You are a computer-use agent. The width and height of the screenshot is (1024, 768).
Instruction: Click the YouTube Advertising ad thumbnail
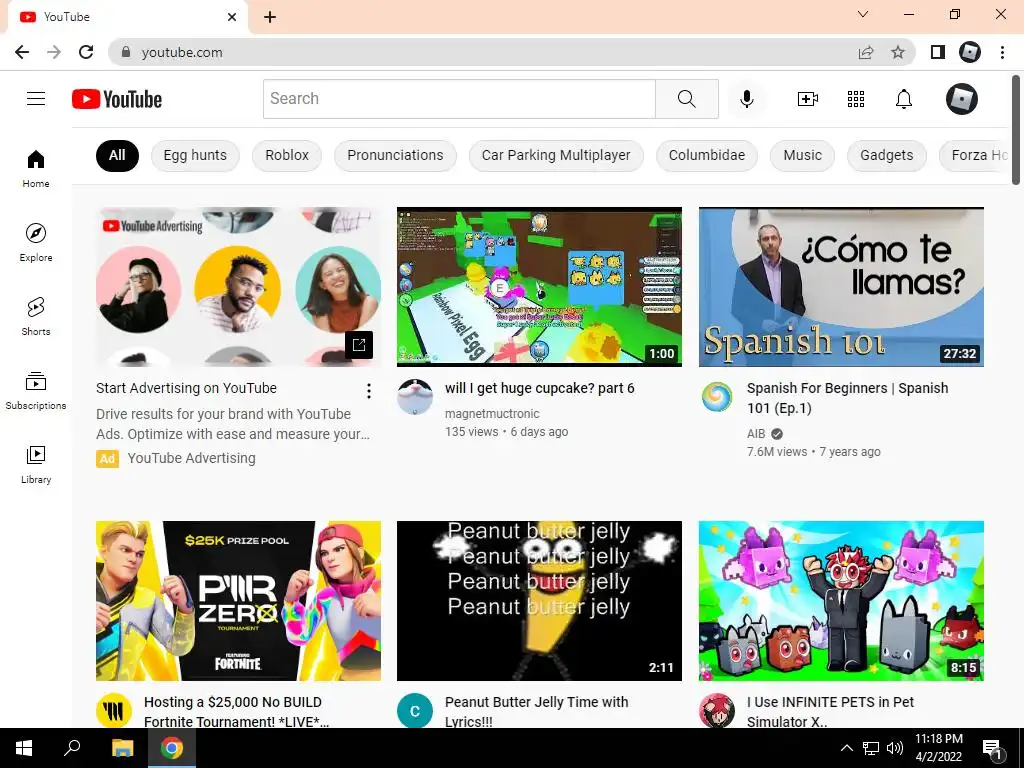pos(238,287)
